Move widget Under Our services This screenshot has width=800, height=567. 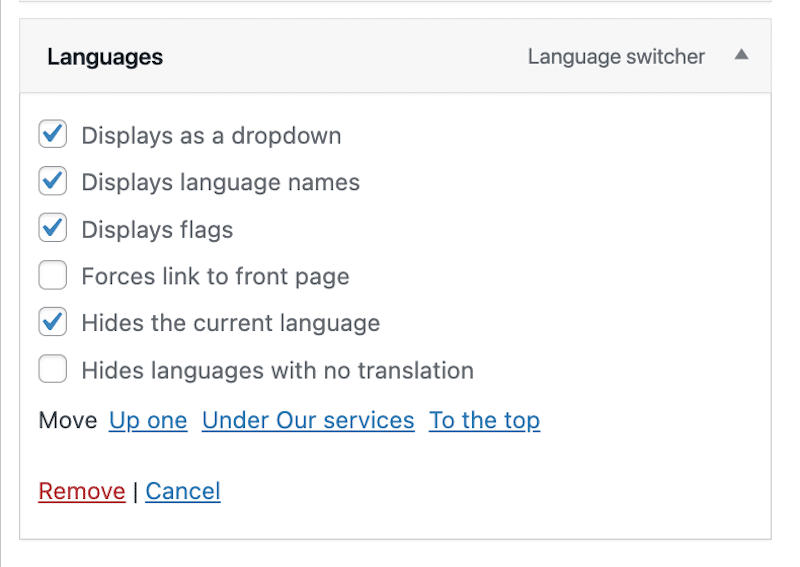coord(308,421)
